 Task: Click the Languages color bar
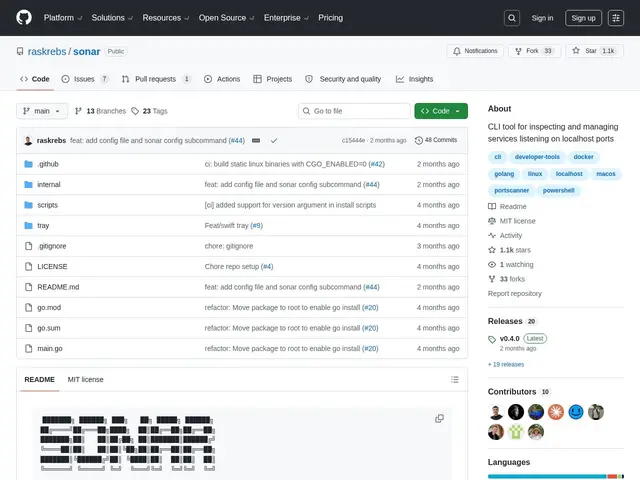pos(556,476)
